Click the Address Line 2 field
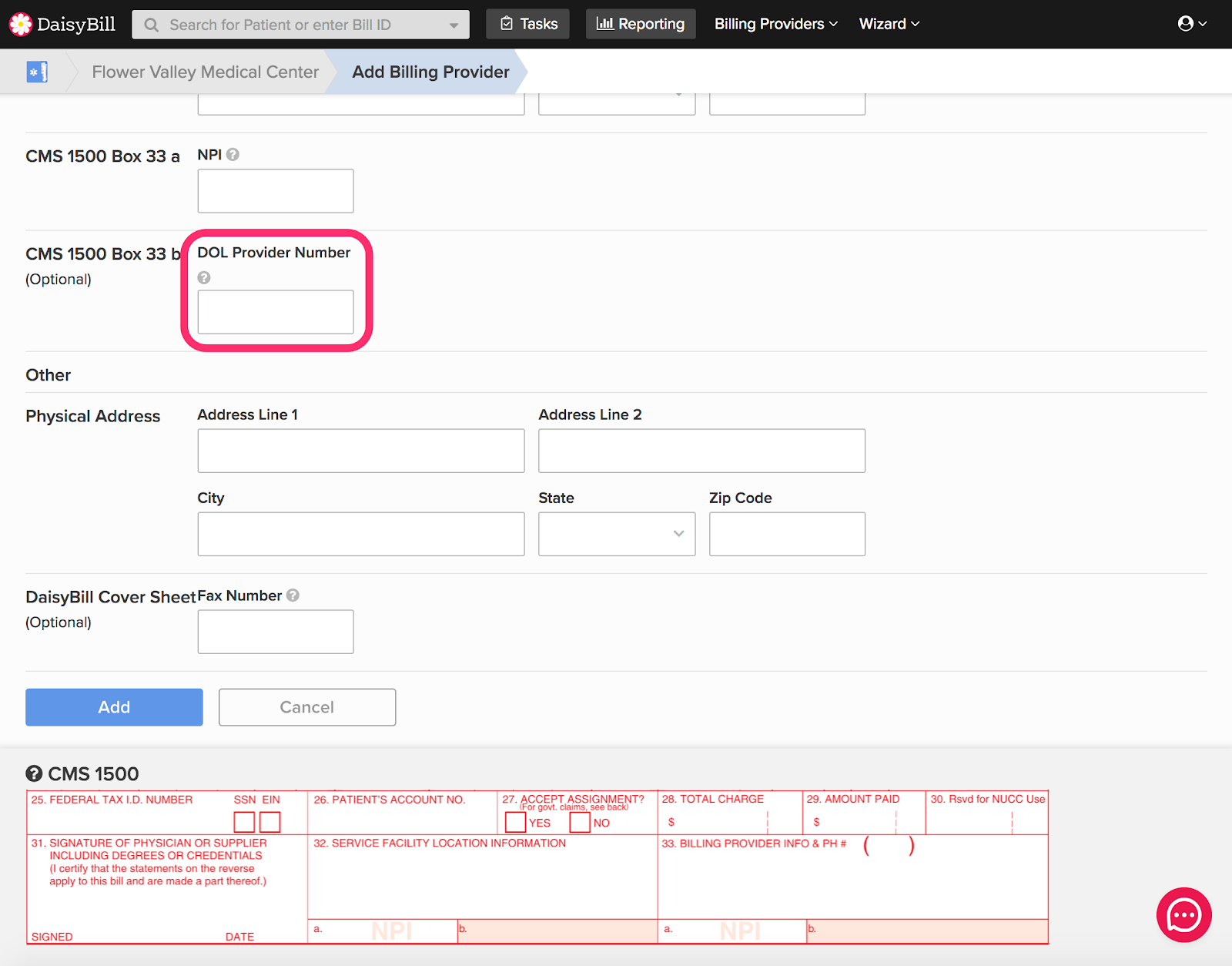The width and height of the screenshot is (1232, 966). click(x=702, y=451)
